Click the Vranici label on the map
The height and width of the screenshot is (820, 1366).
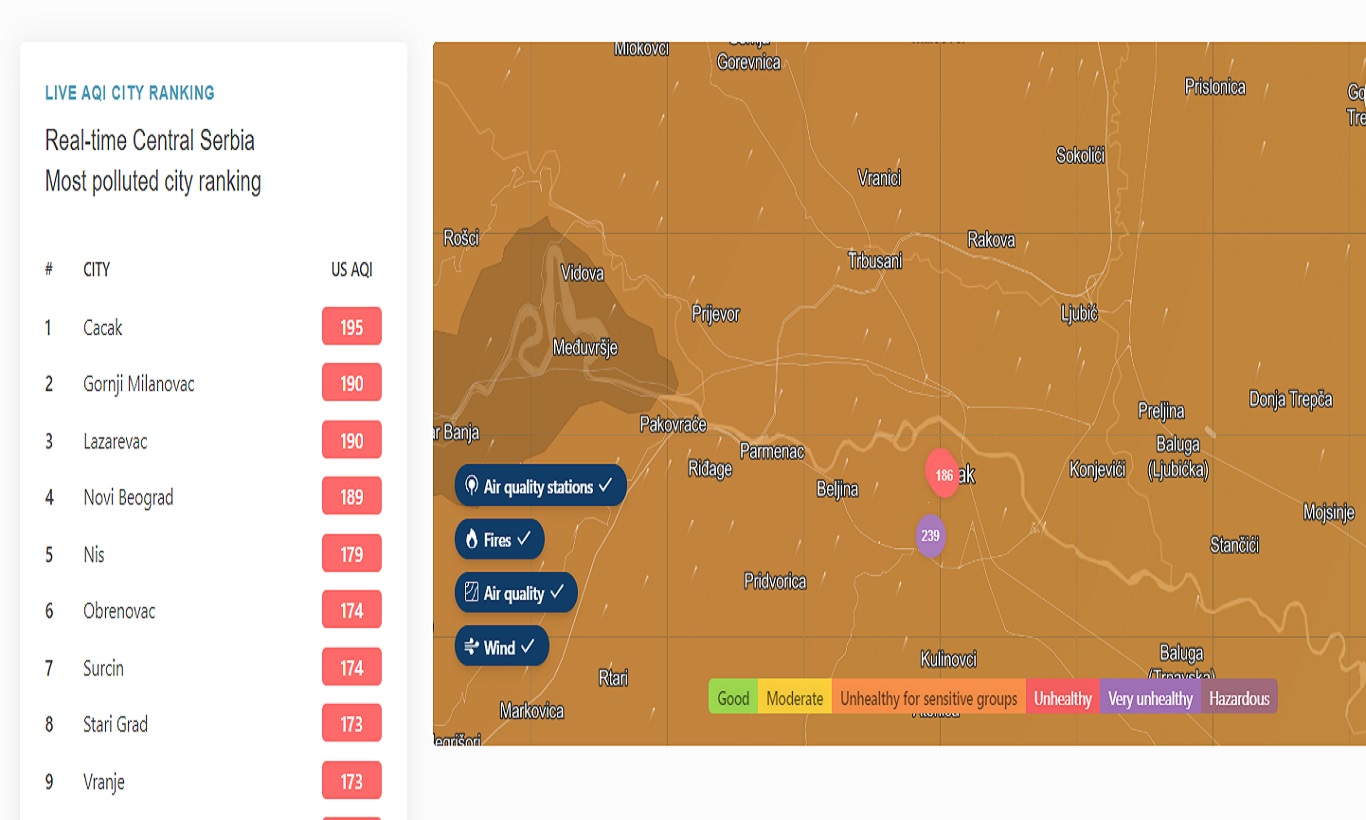point(880,178)
